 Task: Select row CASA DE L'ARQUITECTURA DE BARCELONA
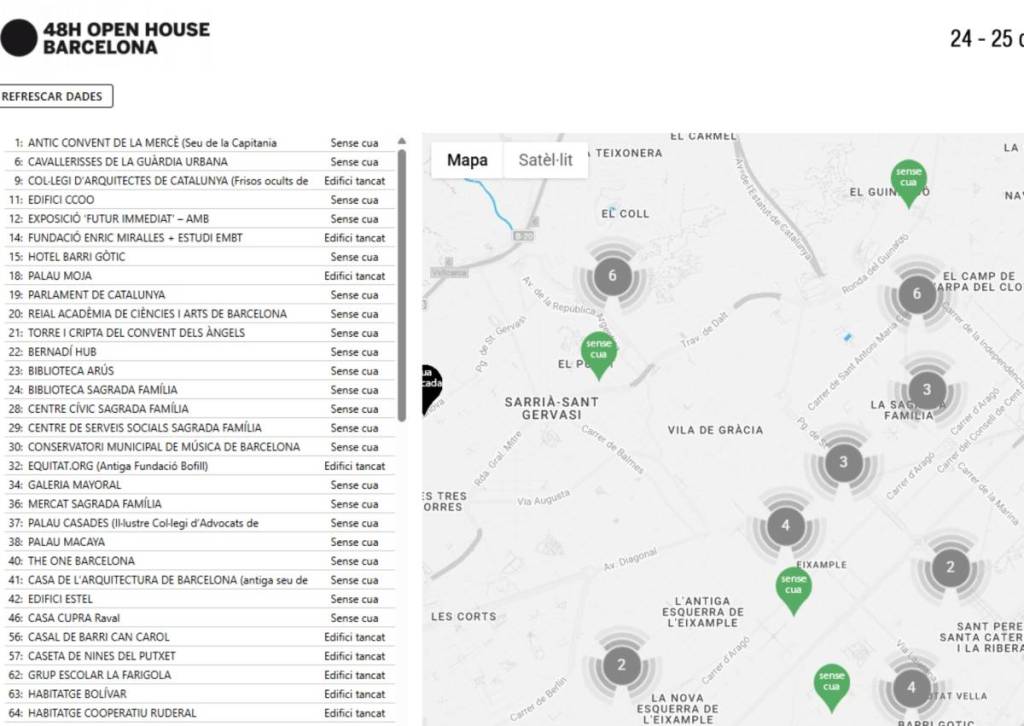point(200,580)
